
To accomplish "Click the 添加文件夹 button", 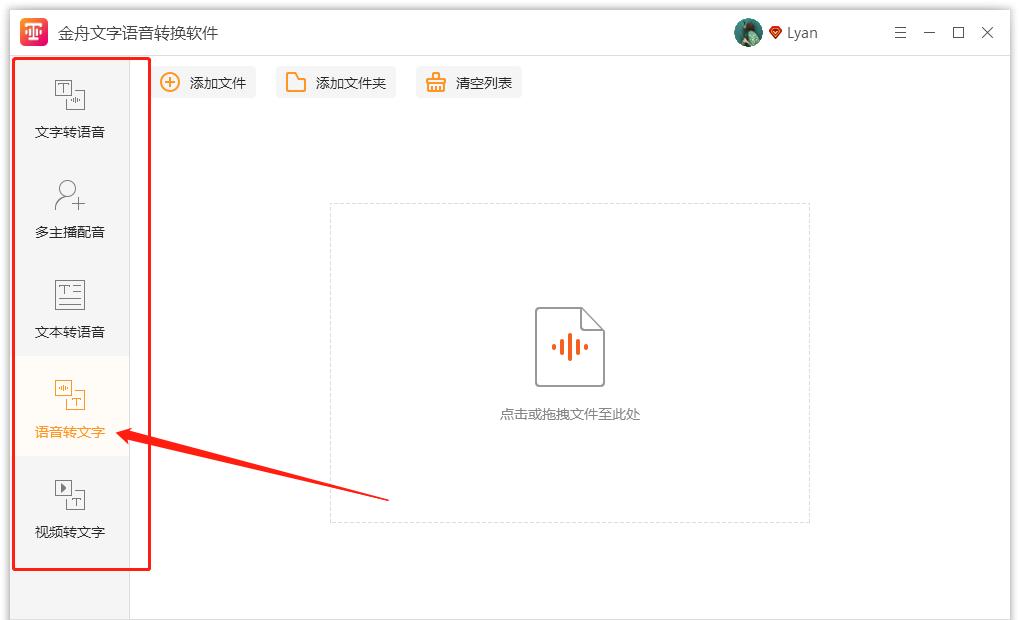I will click(x=335, y=82).
